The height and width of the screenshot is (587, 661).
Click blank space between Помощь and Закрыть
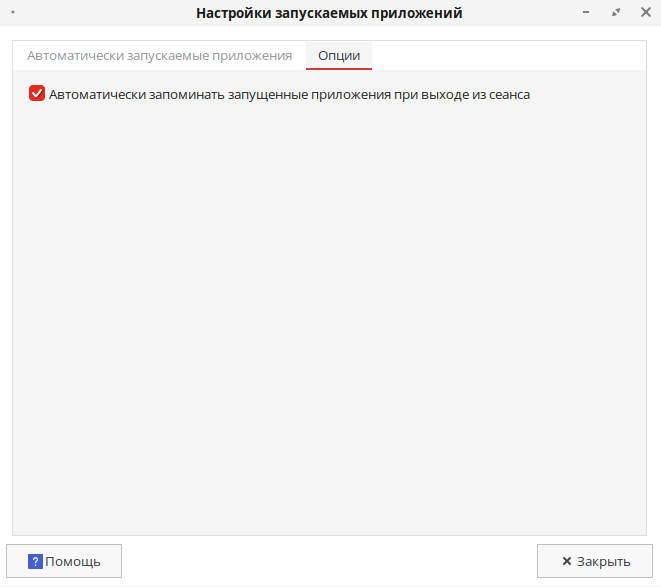(x=330, y=561)
